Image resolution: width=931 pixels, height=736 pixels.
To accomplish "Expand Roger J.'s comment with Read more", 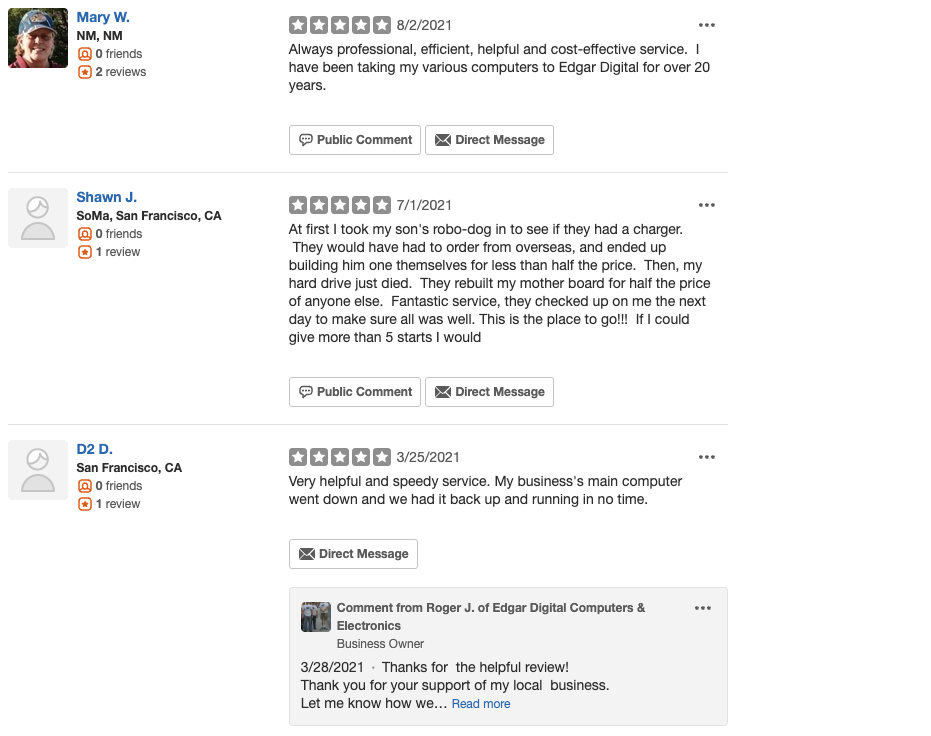I will click(x=481, y=704).
